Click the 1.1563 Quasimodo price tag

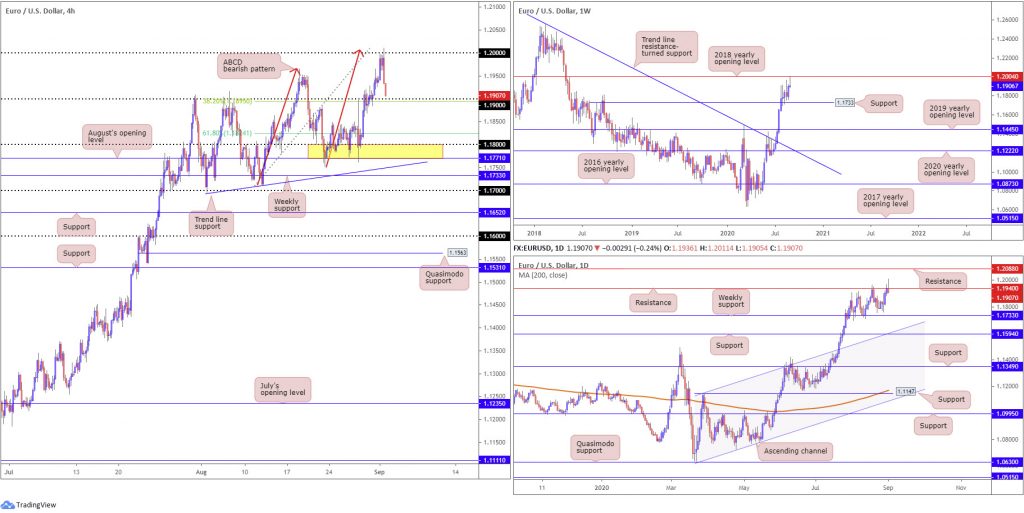point(455,252)
